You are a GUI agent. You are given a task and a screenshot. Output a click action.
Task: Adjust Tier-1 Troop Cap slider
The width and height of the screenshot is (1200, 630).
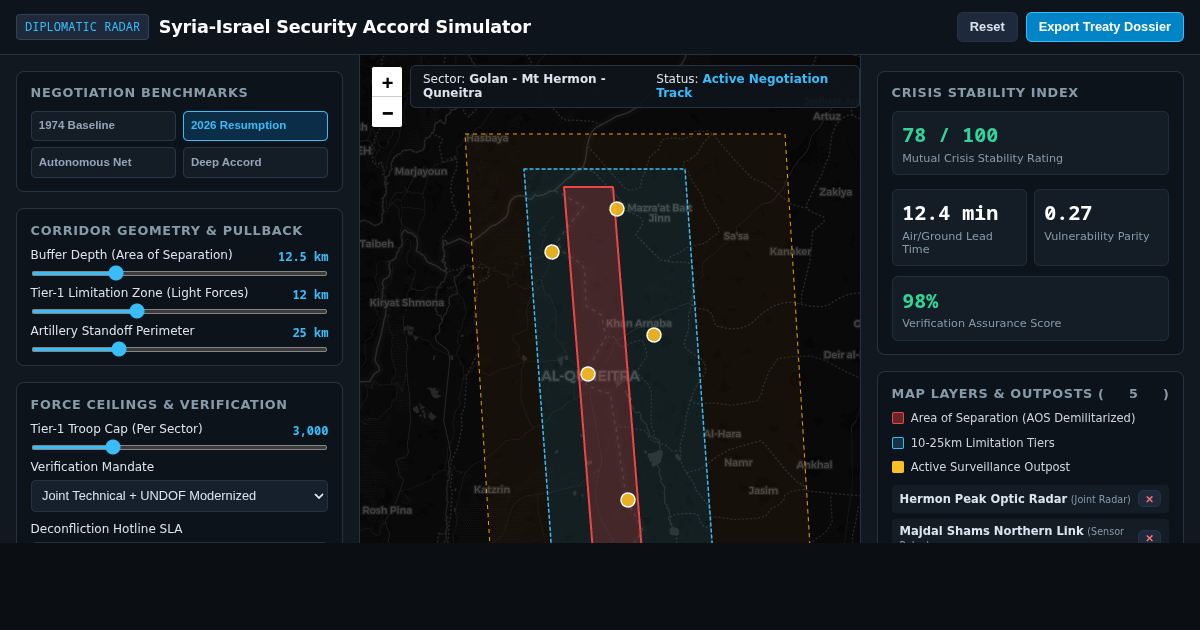click(179, 447)
